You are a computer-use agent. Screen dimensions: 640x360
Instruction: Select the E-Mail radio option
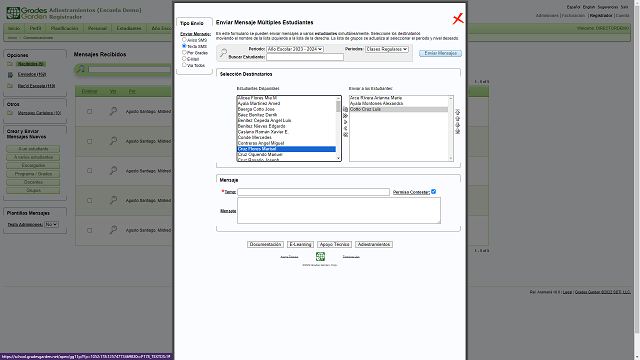(x=184, y=58)
